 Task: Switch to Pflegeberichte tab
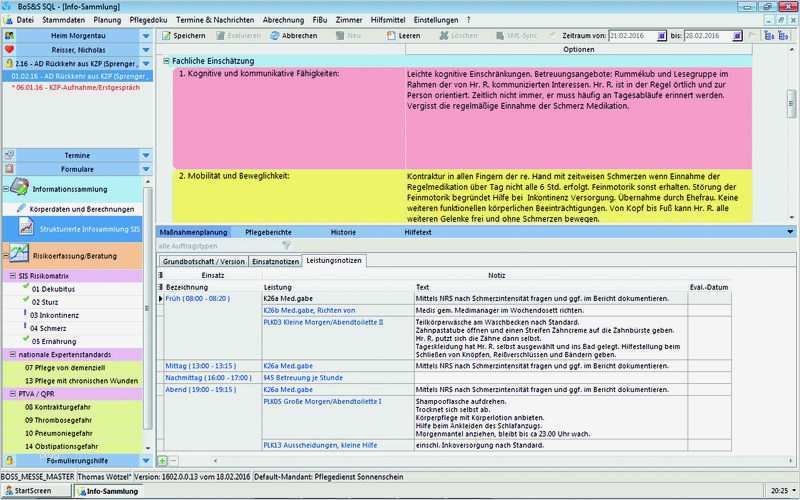268,232
